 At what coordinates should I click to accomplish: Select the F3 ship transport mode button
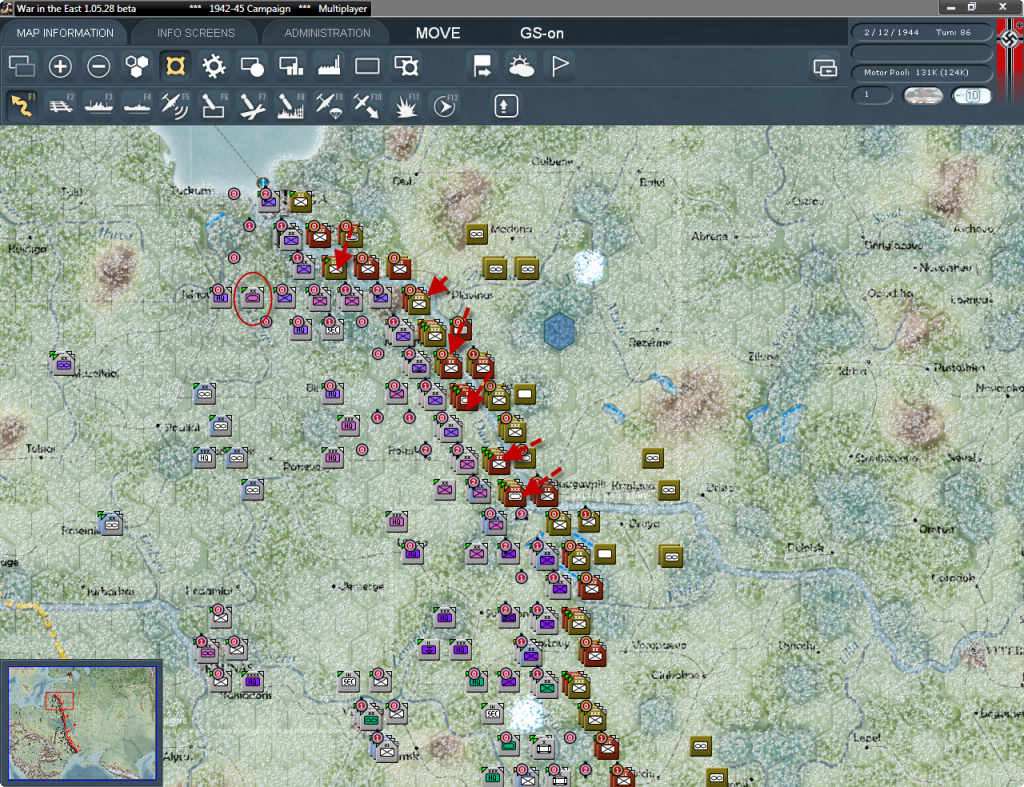[x=99, y=106]
